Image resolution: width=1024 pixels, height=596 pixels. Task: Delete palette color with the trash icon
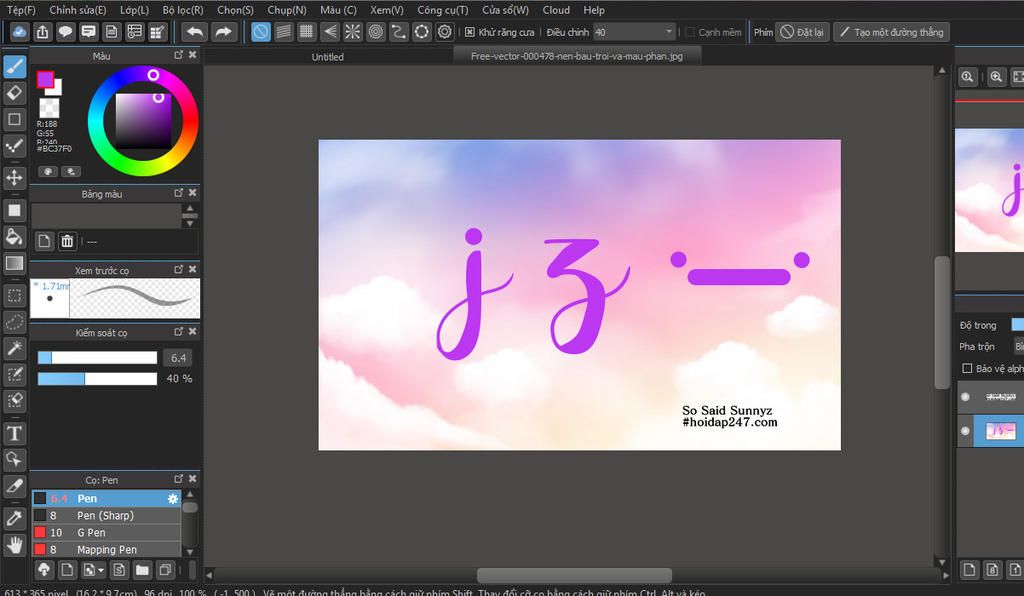tap(67, 242)
